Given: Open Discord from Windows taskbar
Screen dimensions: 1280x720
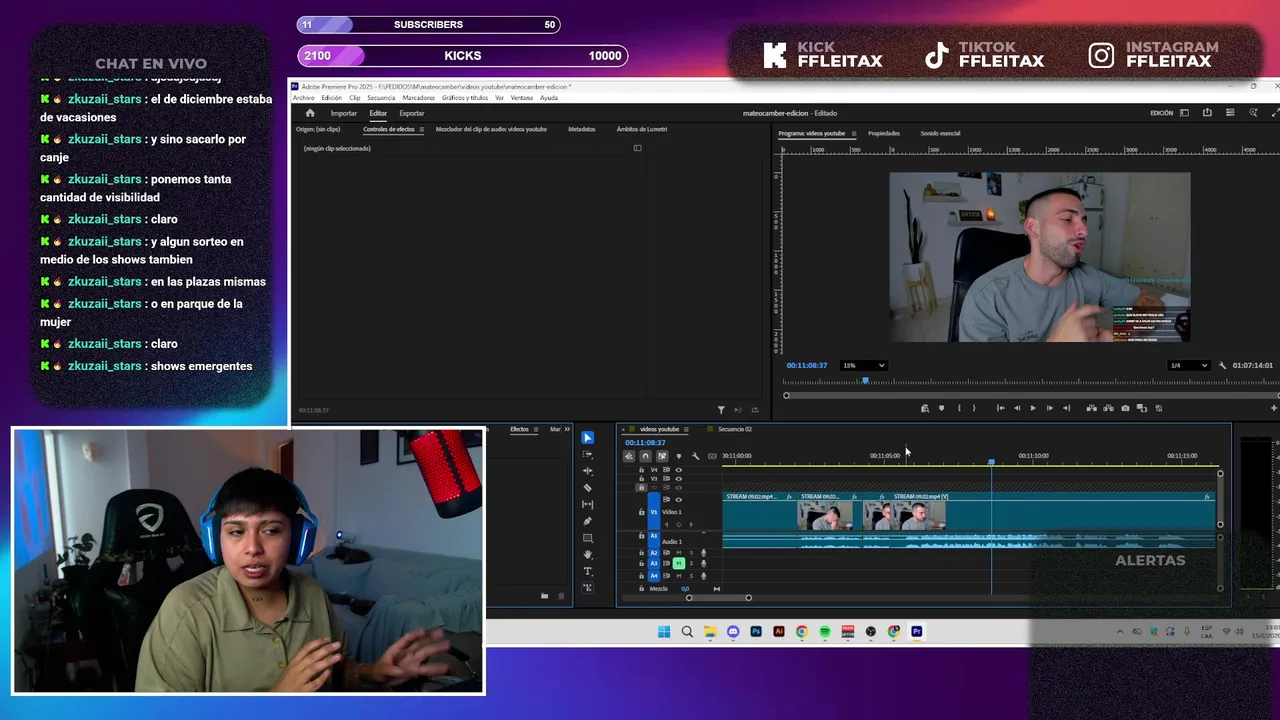Looking at the screenshot, I should click(733, 632).
